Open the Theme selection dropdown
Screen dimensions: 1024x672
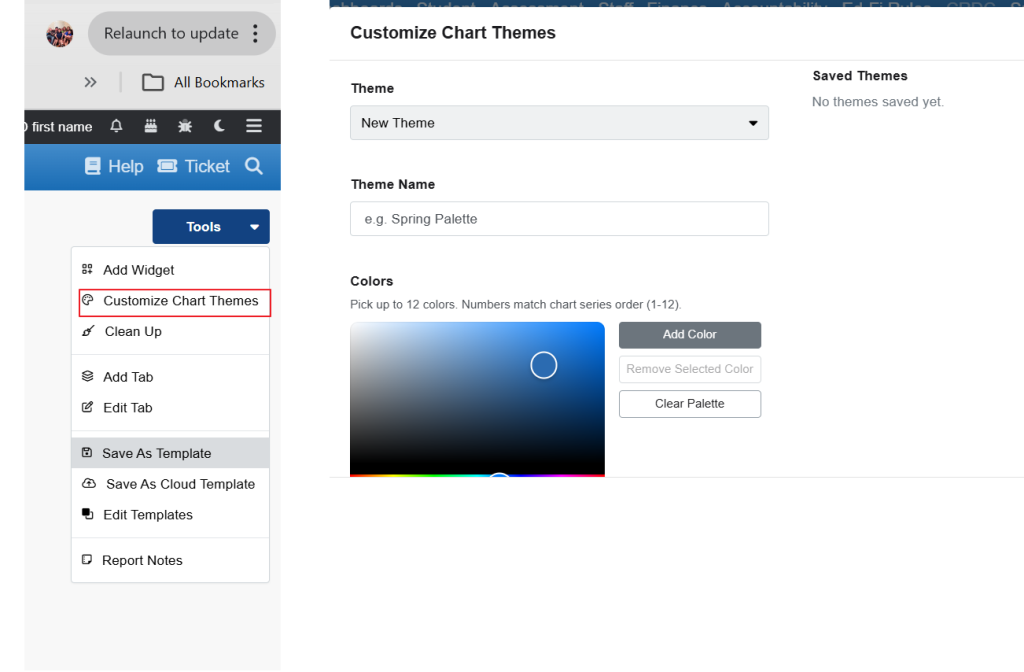point(559,123)
